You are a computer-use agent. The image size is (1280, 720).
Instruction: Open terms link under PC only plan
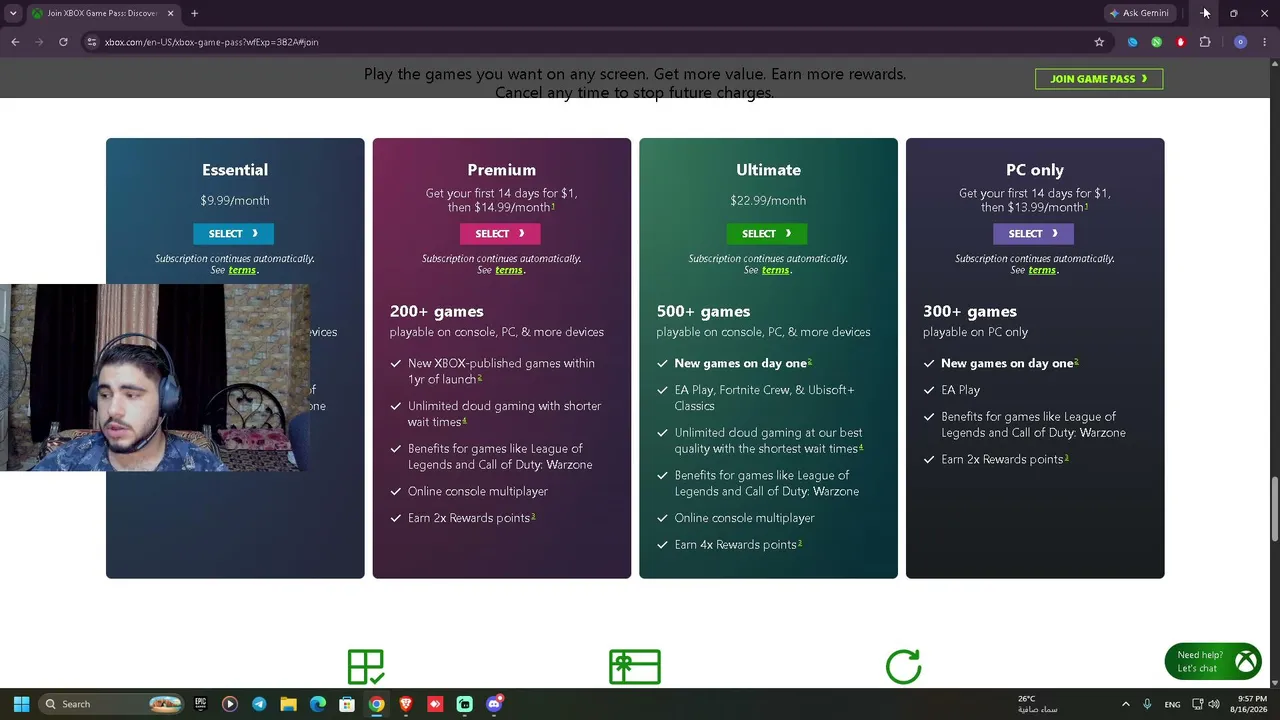pos(1042,270)
